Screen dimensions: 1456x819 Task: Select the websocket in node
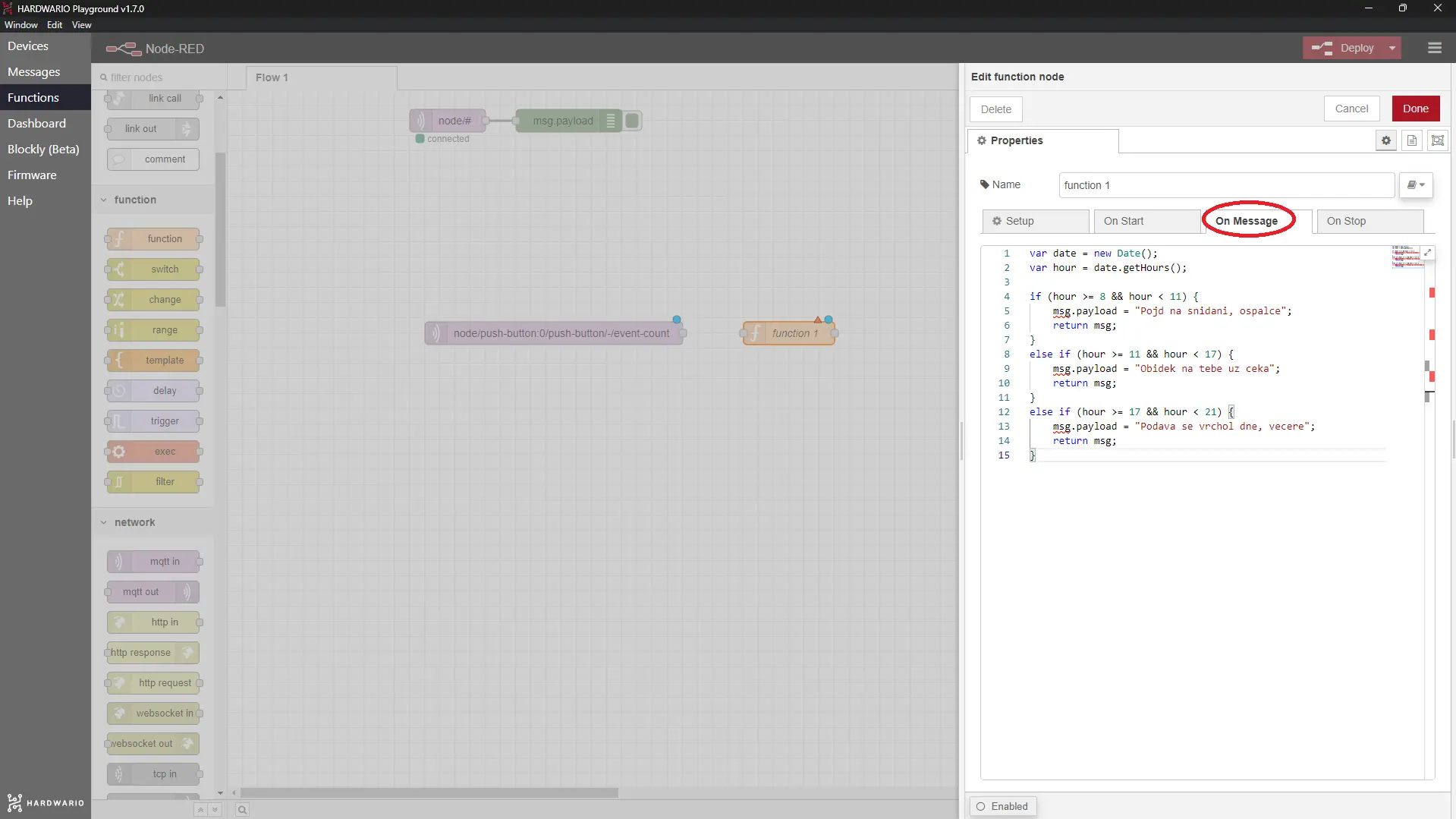153,713
